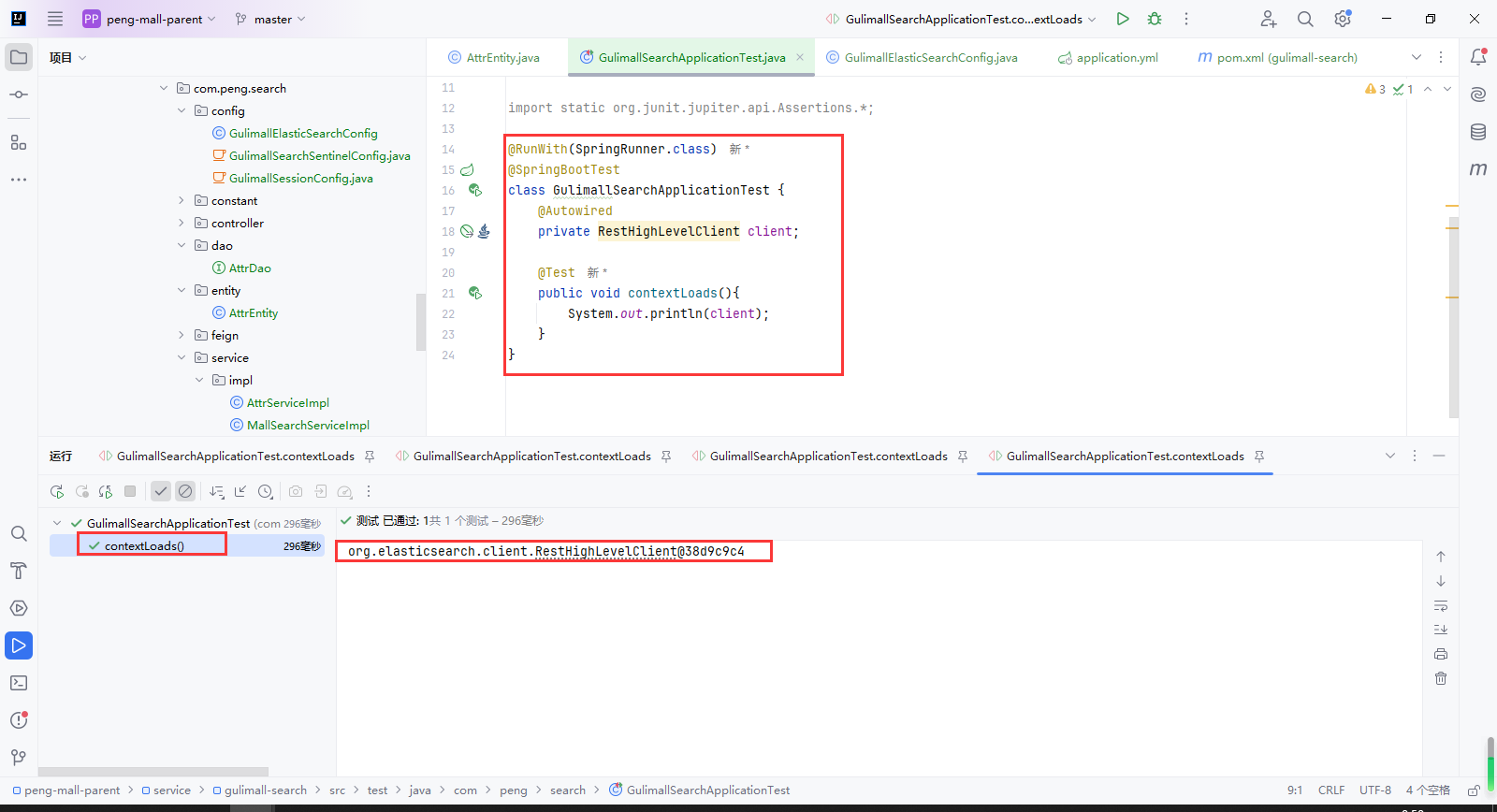Select the AttrDao file in tree
The image size is (1497, 812).
coord(250,268)
